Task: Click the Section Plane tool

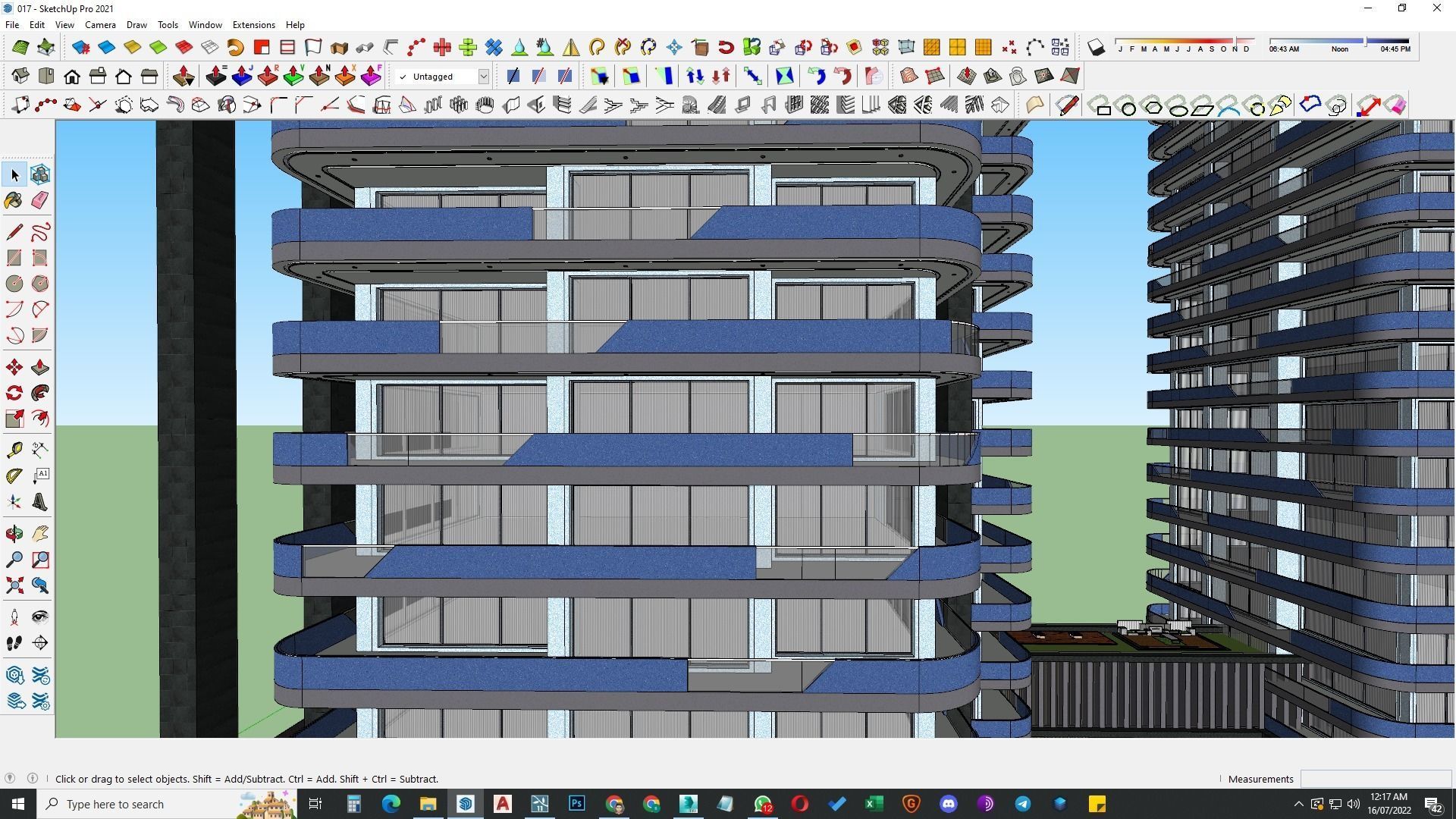Action: [x=40, y=643]
